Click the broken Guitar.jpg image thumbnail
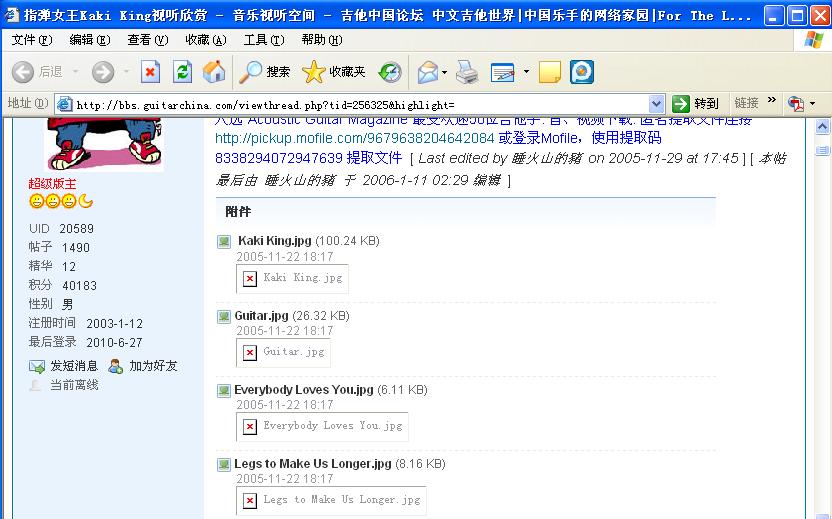Image resolution: width=832 pixels, height=519 pixels. tap(284, 352)
